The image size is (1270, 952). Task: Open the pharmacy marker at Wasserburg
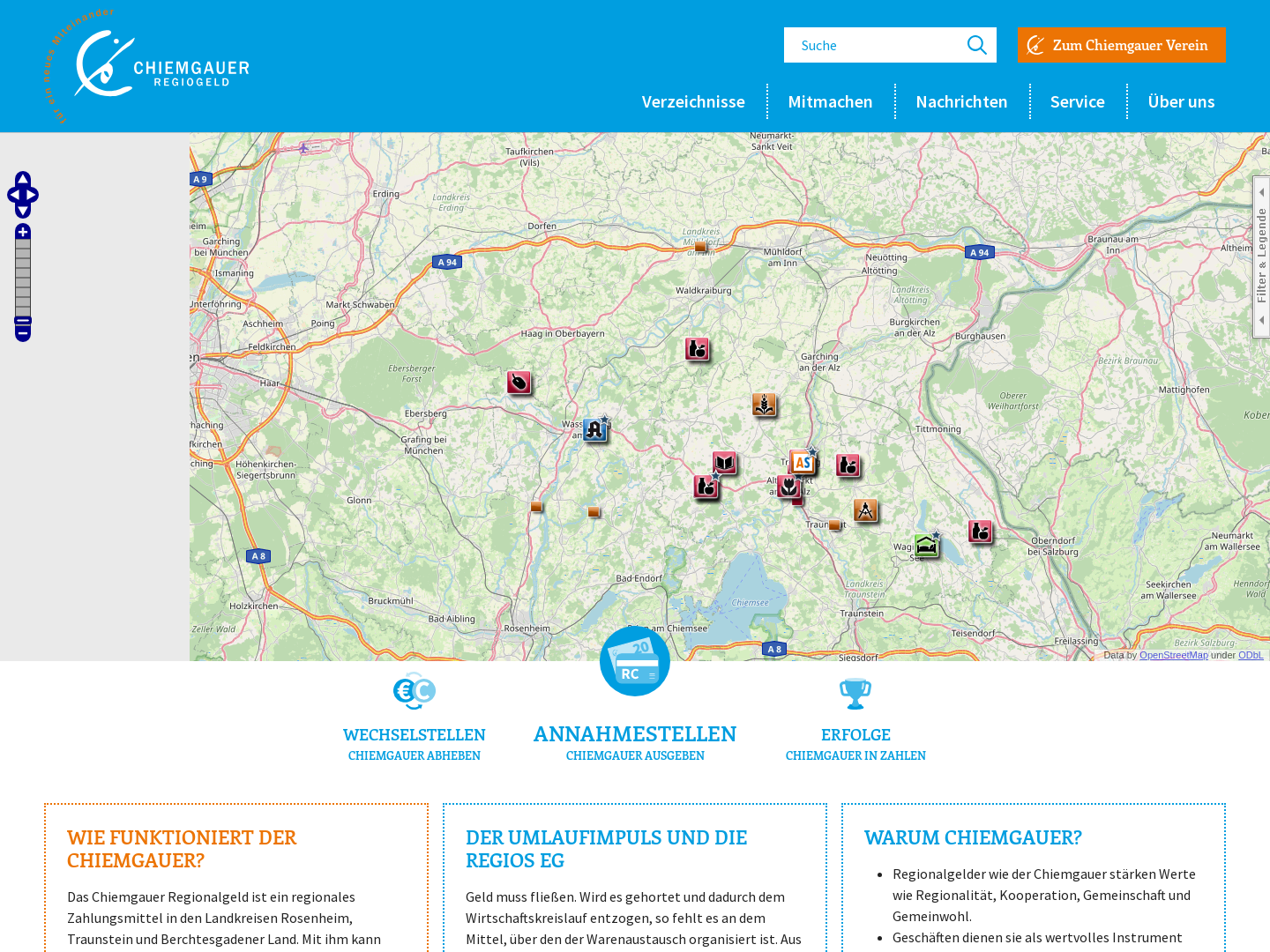point(594,429)
